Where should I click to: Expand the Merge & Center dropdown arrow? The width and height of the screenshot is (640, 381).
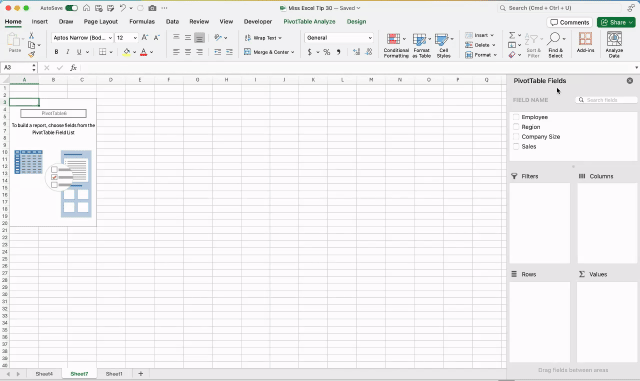pos(293,52)
